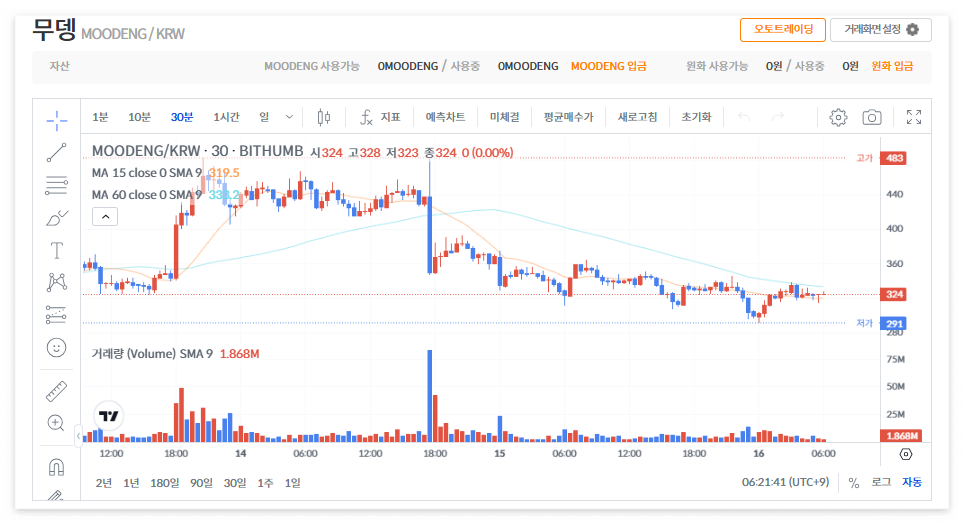The width and height of the screenshot is (964, 524).
Task: Open the Fibonacci retracement lines tool
Action: (57, 185)
